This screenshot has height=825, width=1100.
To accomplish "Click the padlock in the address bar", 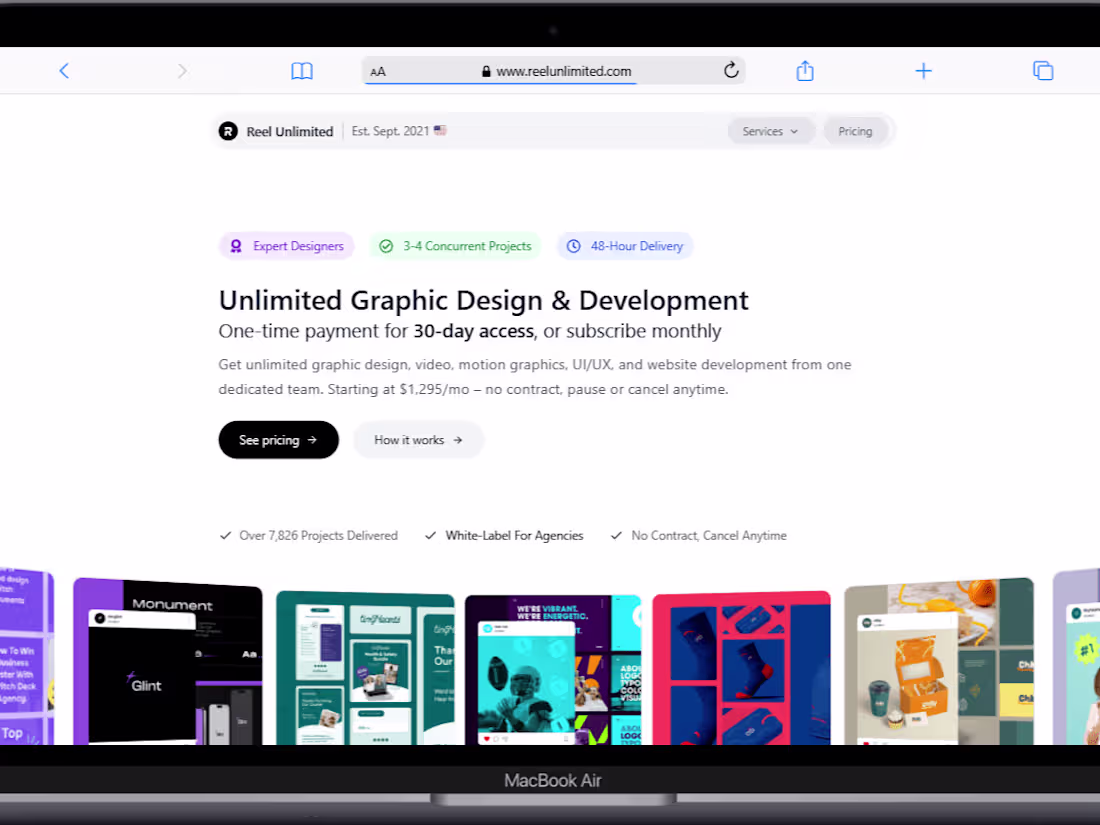I will click(488, 71).
